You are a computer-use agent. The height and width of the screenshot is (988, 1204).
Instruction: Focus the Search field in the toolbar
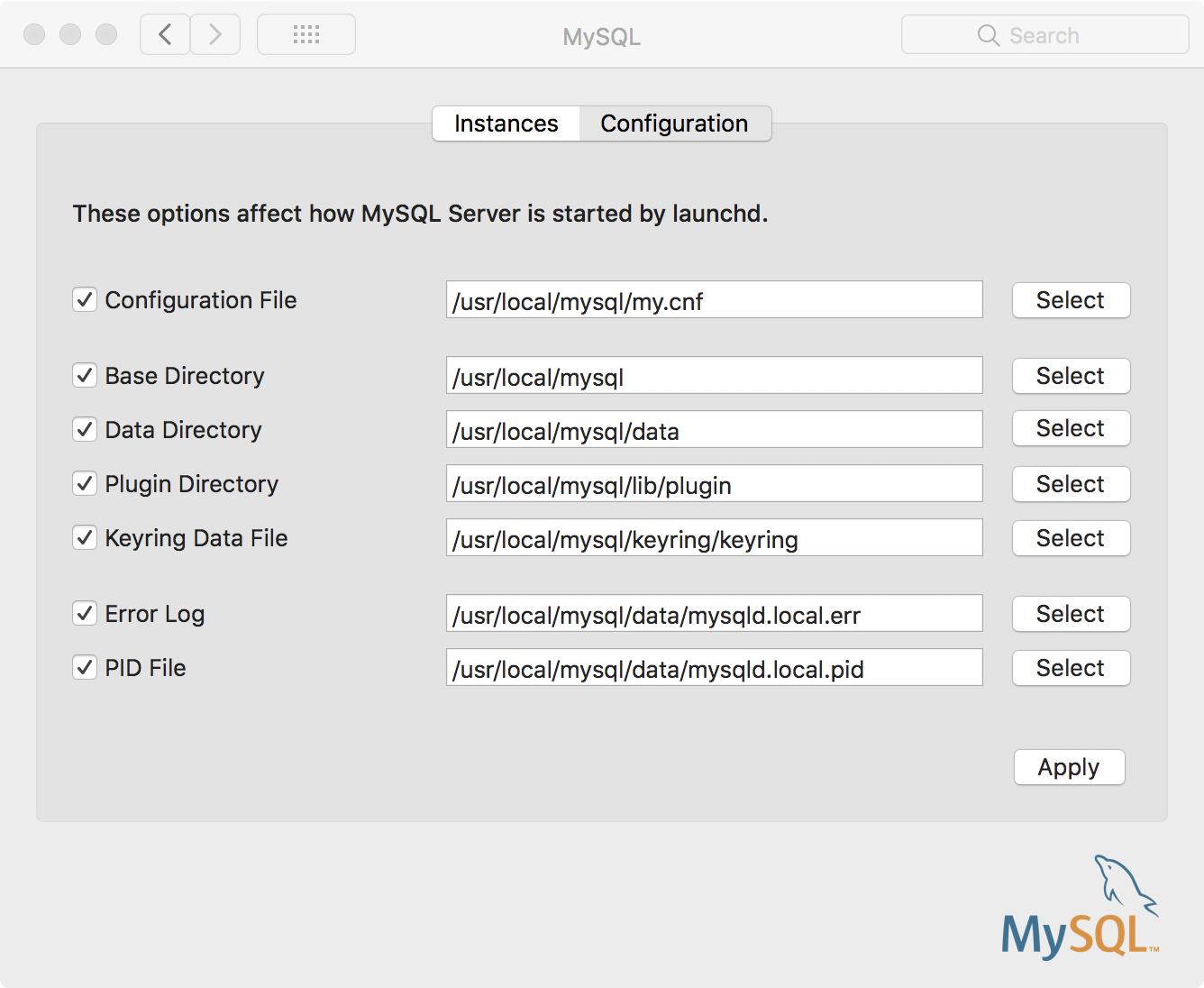point(1045,35)
